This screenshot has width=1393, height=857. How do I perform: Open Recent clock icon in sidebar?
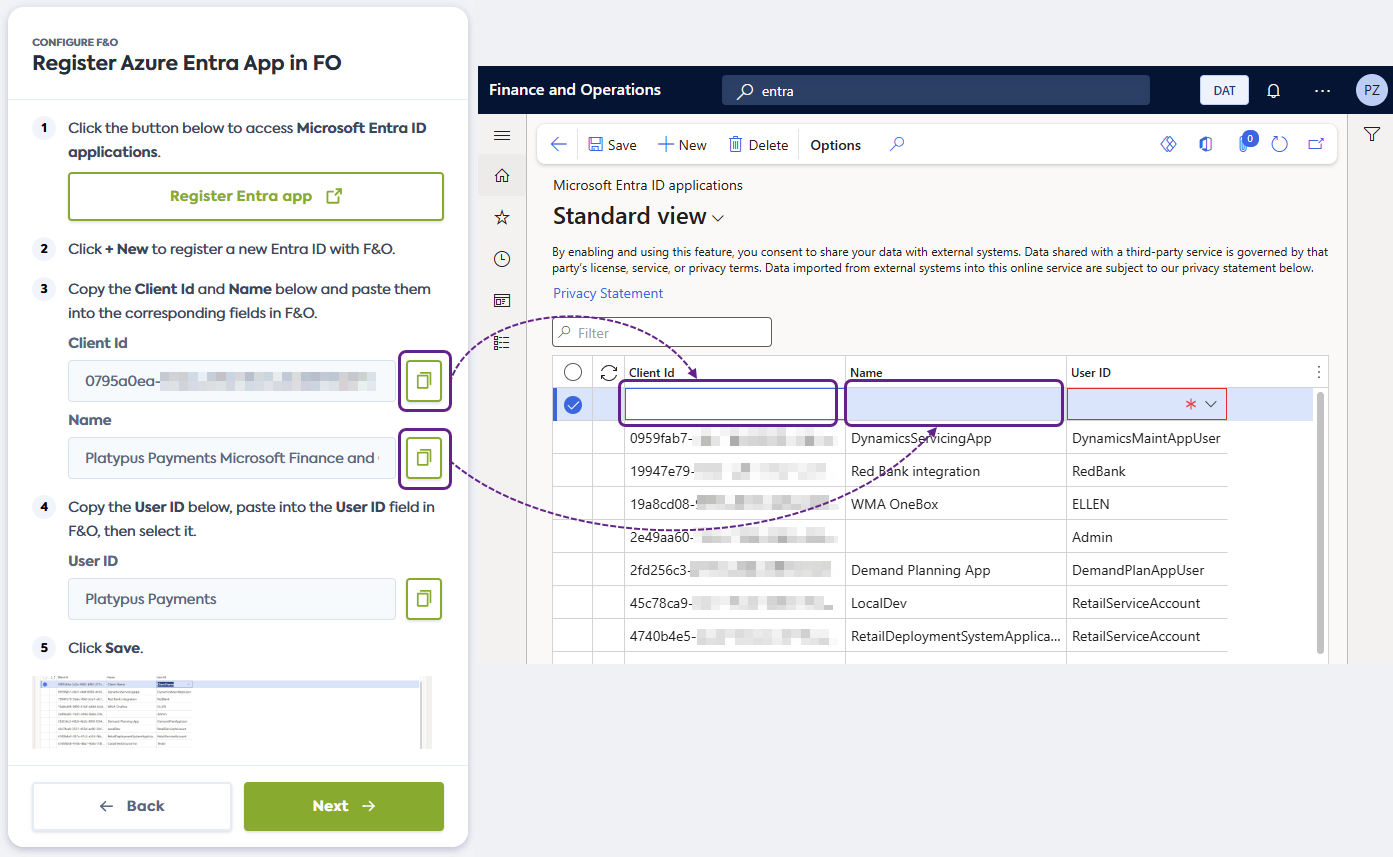click(502, 259)
